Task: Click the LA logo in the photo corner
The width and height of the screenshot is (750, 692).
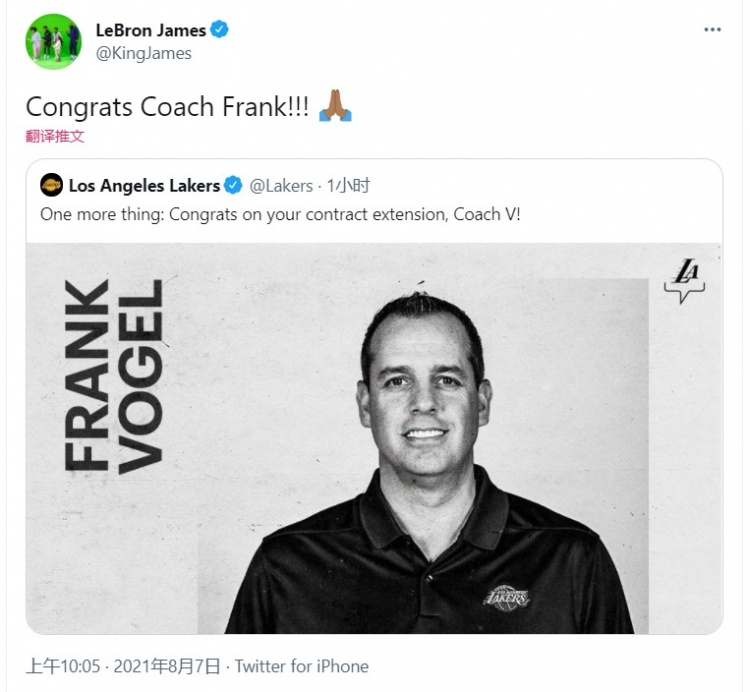Action: pos(685,281)
